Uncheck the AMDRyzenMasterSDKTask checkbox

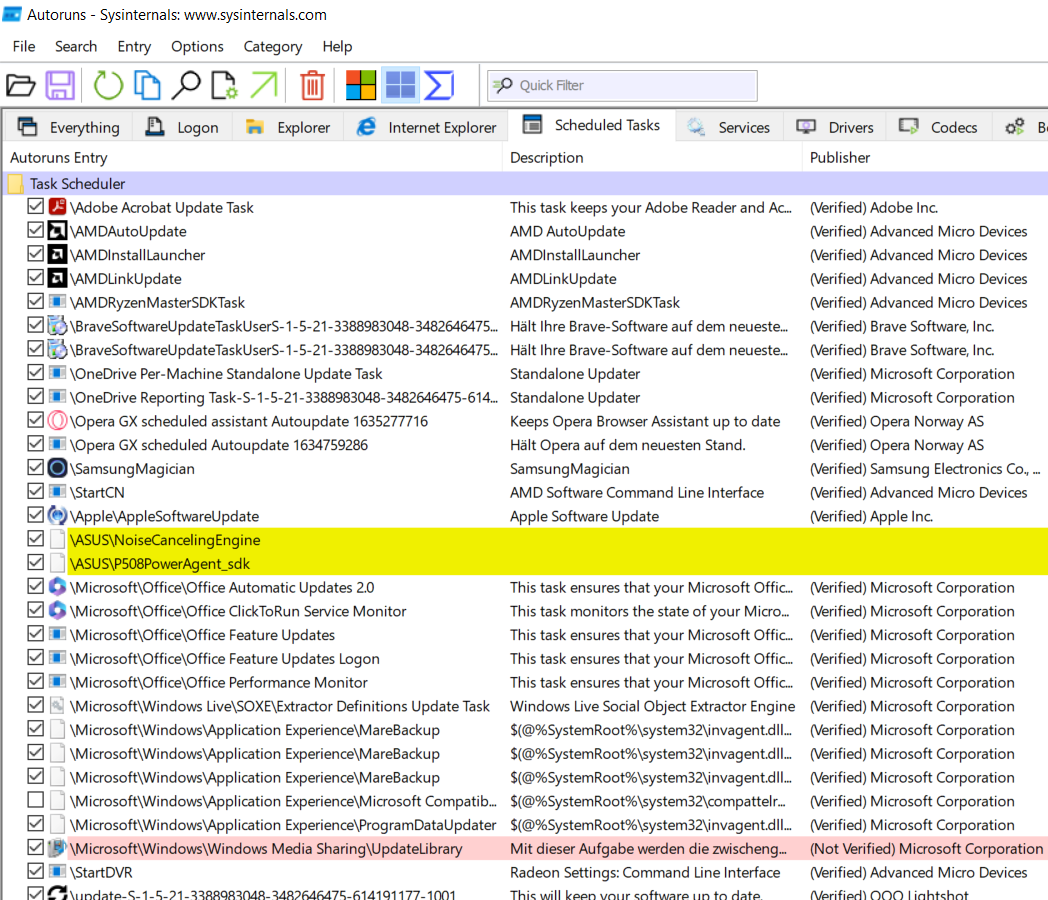pyautogui.click(x=35, y=301)
